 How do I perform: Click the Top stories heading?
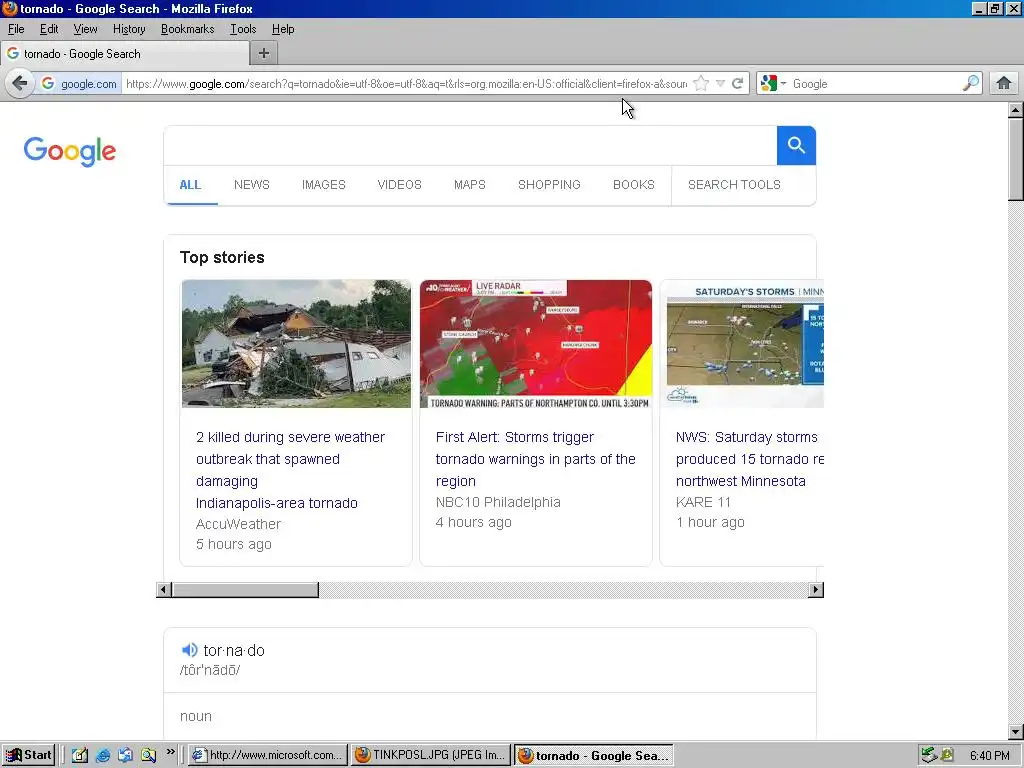222,257
